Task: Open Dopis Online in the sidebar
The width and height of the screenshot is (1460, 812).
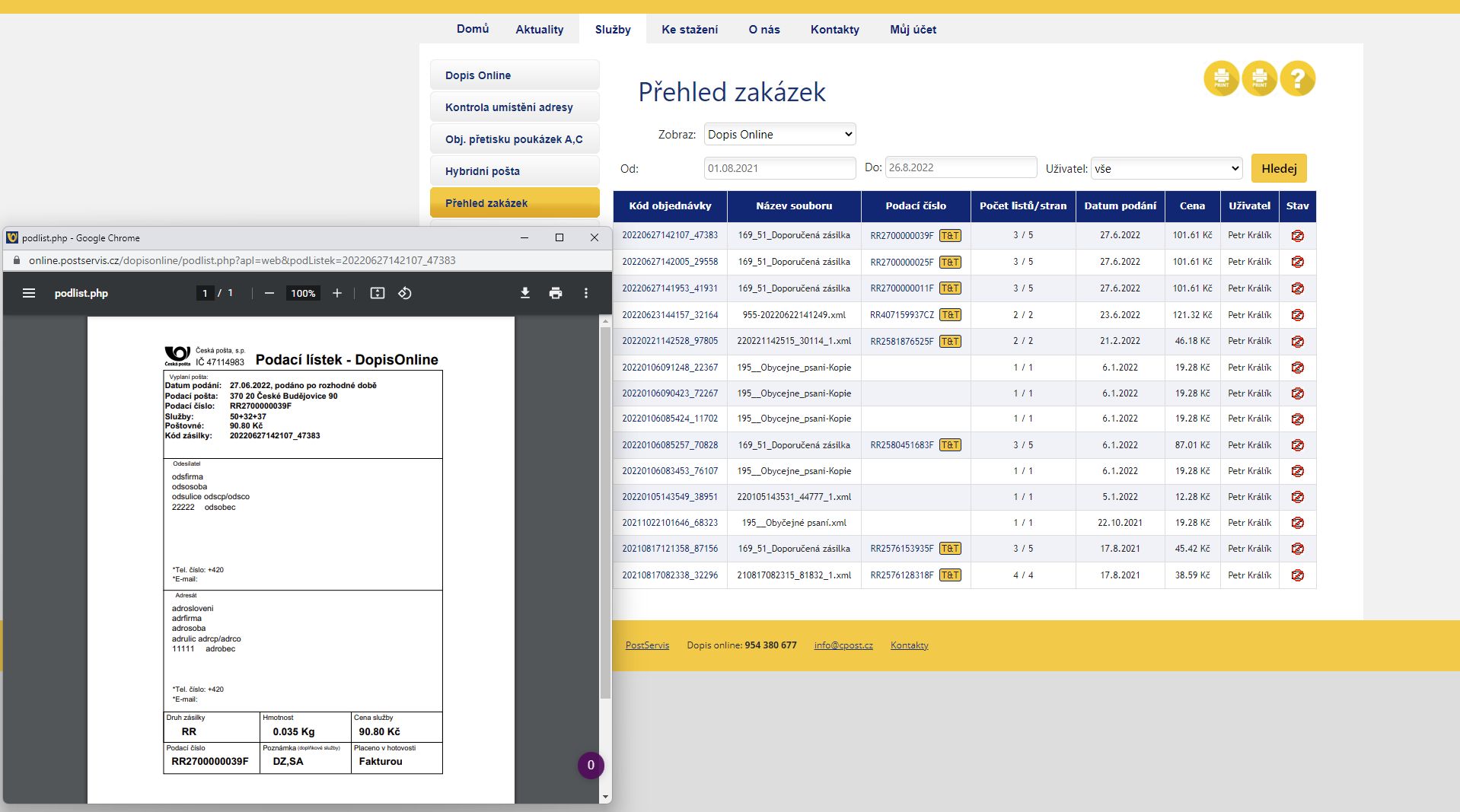Action: click(515, 75)
